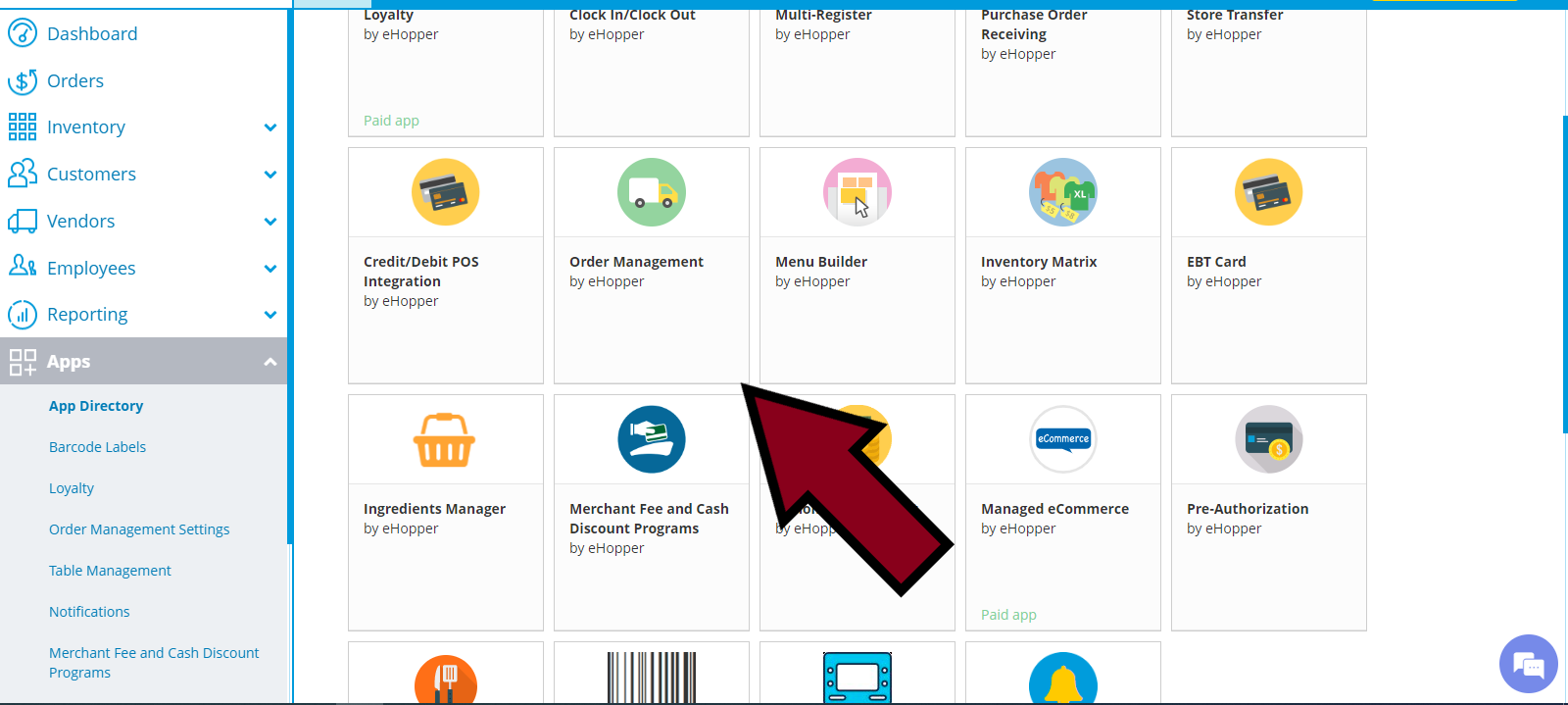Click the Orders label in sidebar
The width and height of the screenshot is (1568, 705).
(x=75, y=80)
